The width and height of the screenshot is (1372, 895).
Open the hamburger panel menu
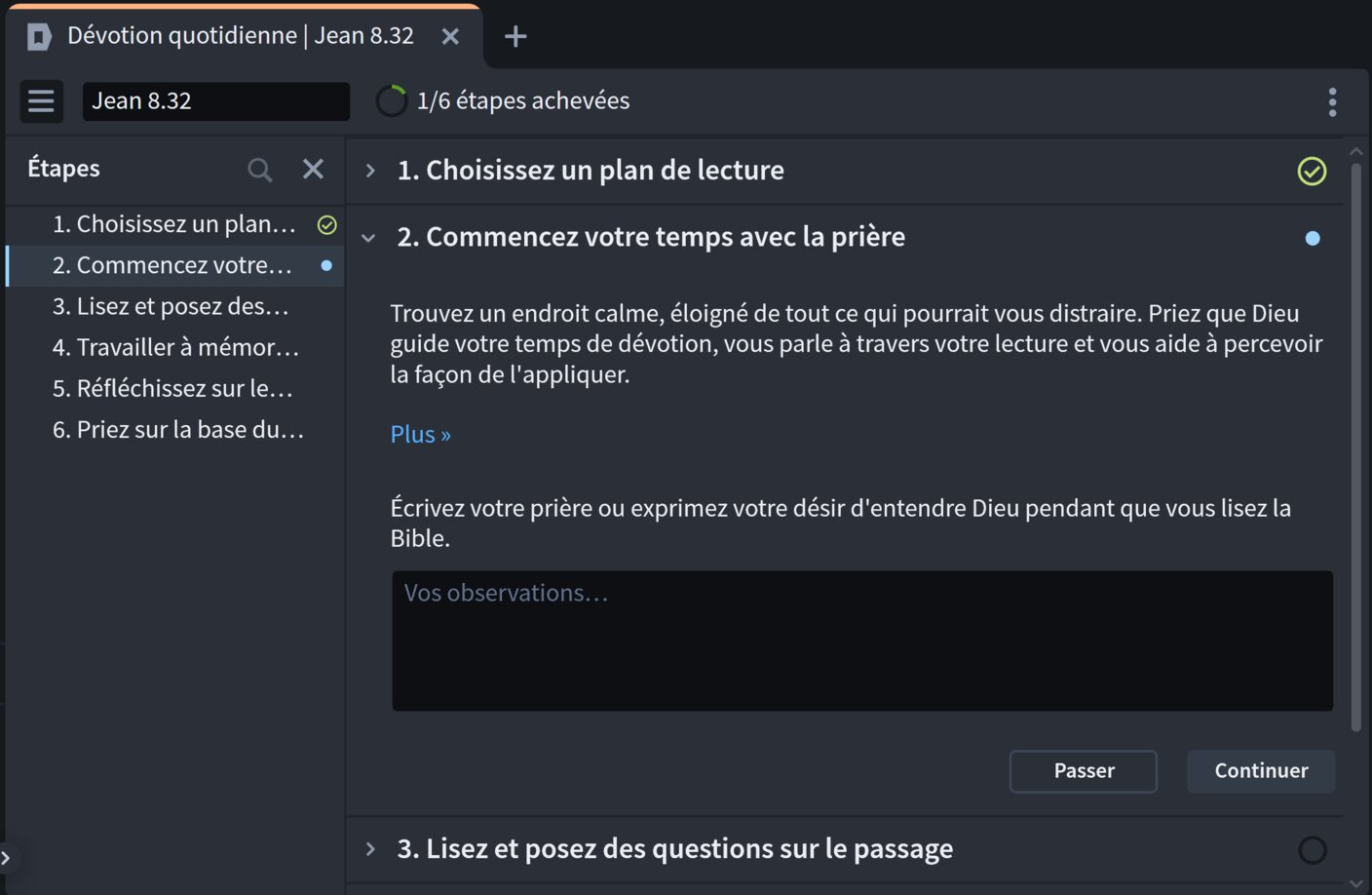[x=41, y=100]
